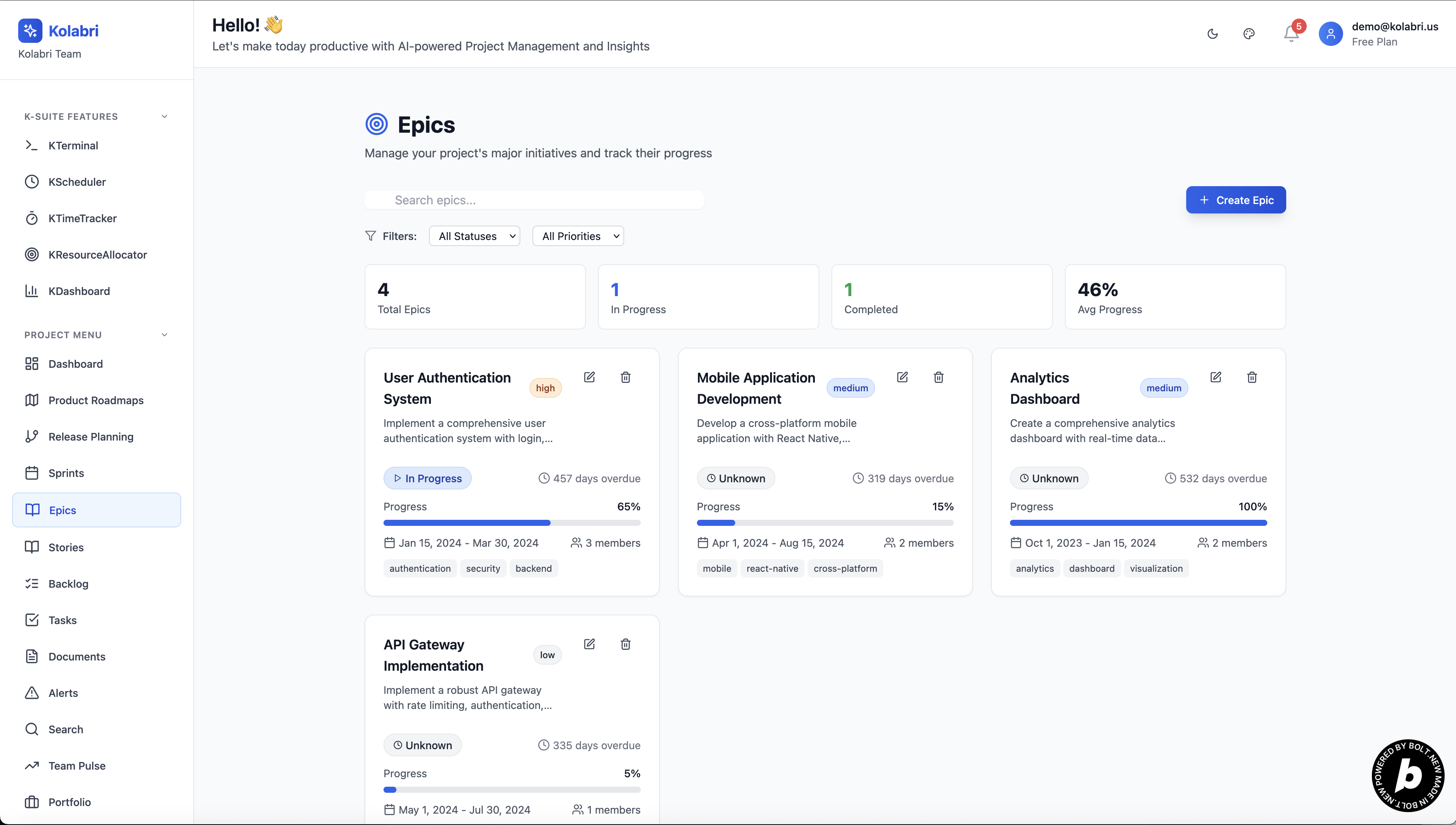Toggle dark mode with moon icon
The image size is (1456, 825).
click(1212, 34)
